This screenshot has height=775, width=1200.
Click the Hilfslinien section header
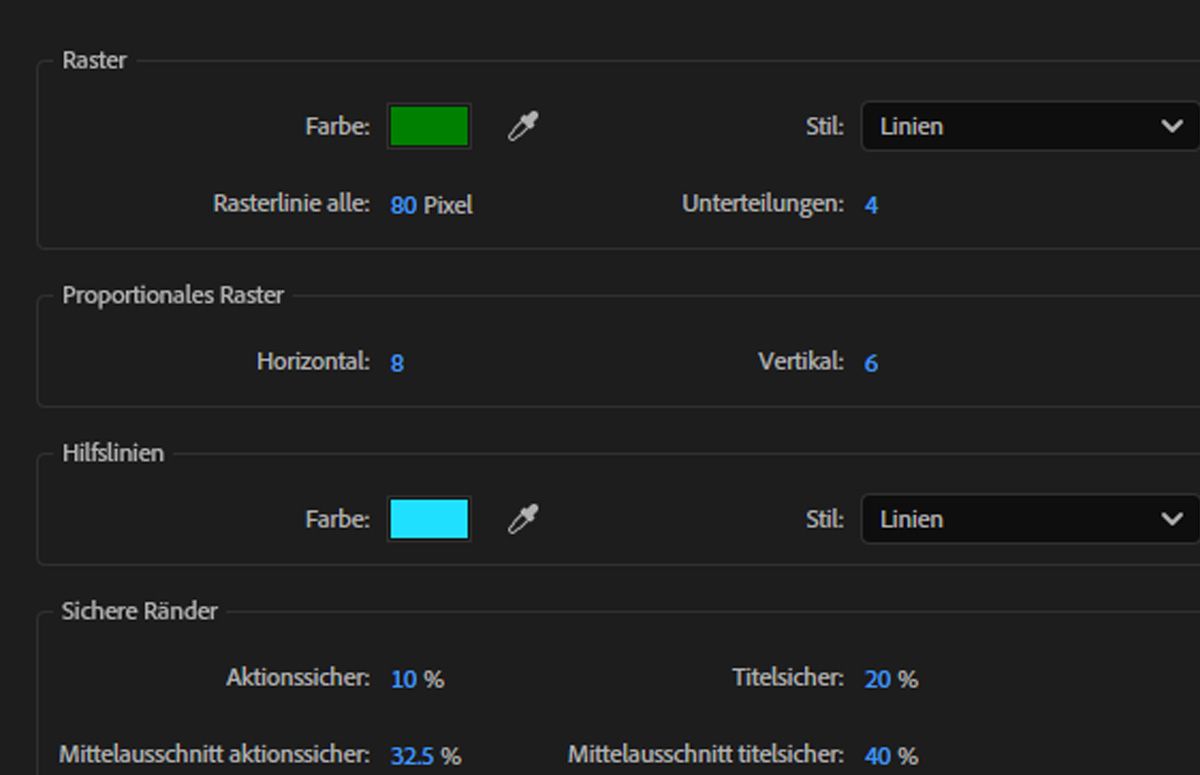pos(112,453)
